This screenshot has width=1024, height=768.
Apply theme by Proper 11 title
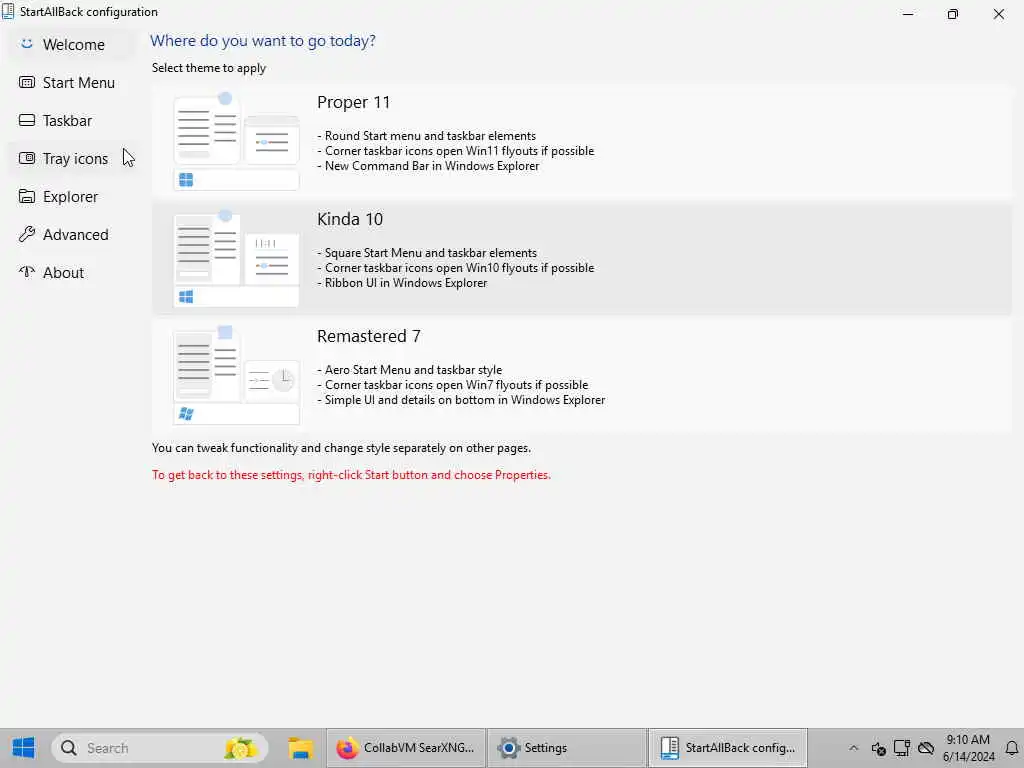pyautogui.click(x=353, y=103)
